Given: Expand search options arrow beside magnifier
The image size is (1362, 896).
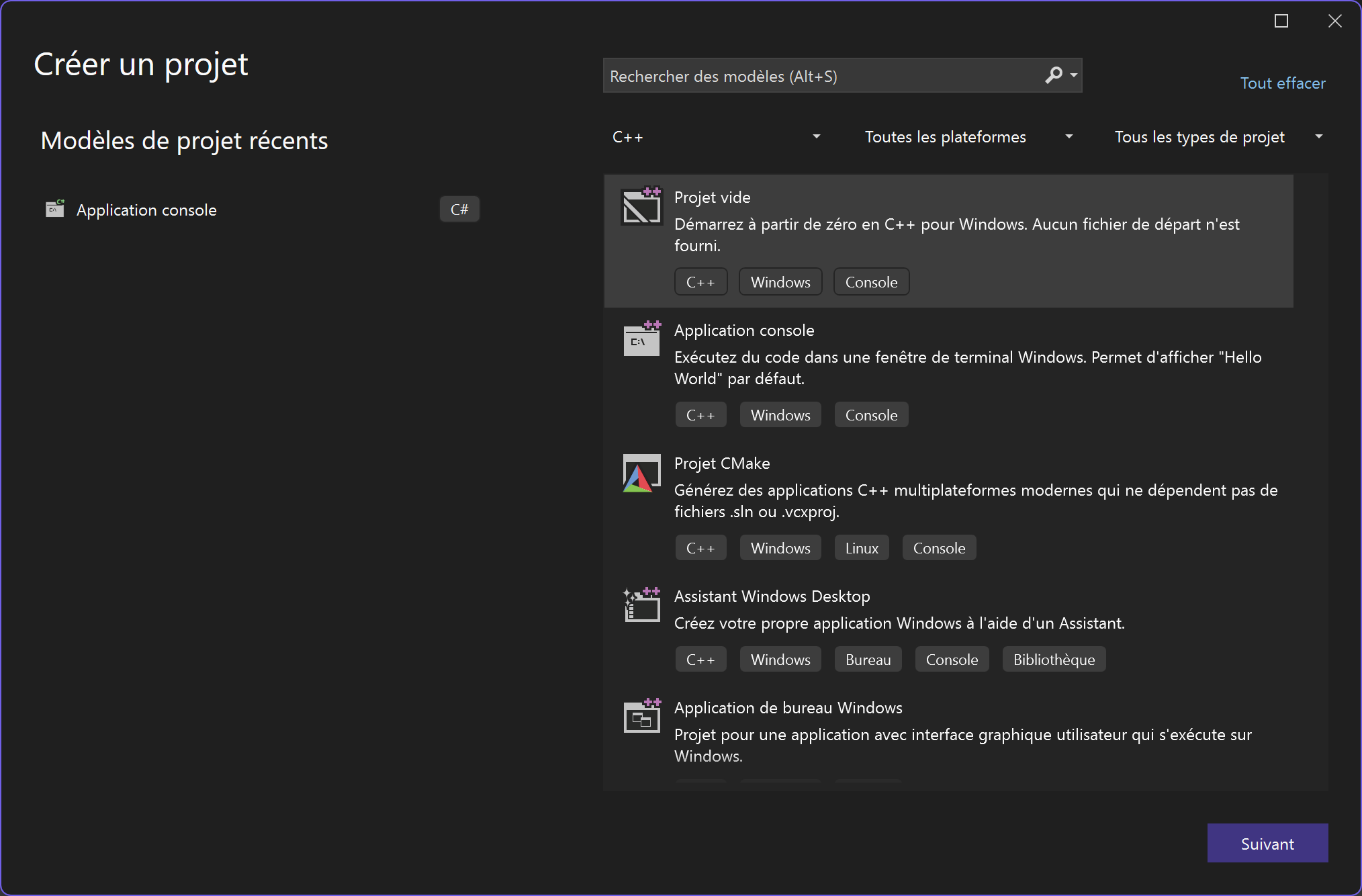Looking at the screenshot, I should [x=1074, y=75].
